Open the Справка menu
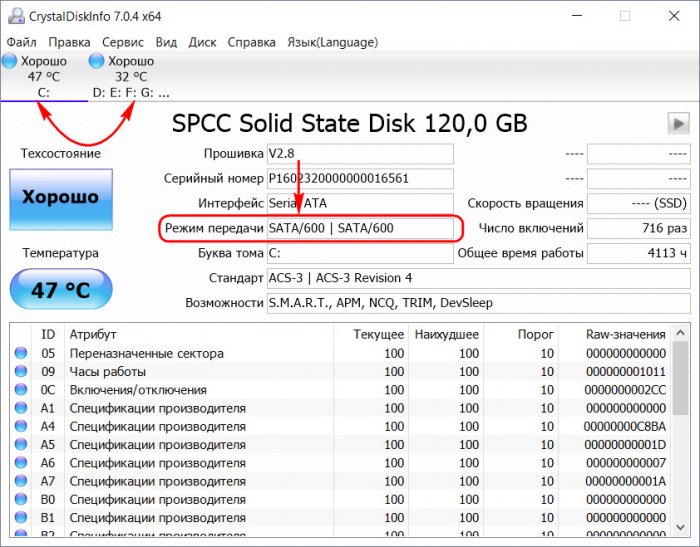700x547 pixels. point(251,42)
